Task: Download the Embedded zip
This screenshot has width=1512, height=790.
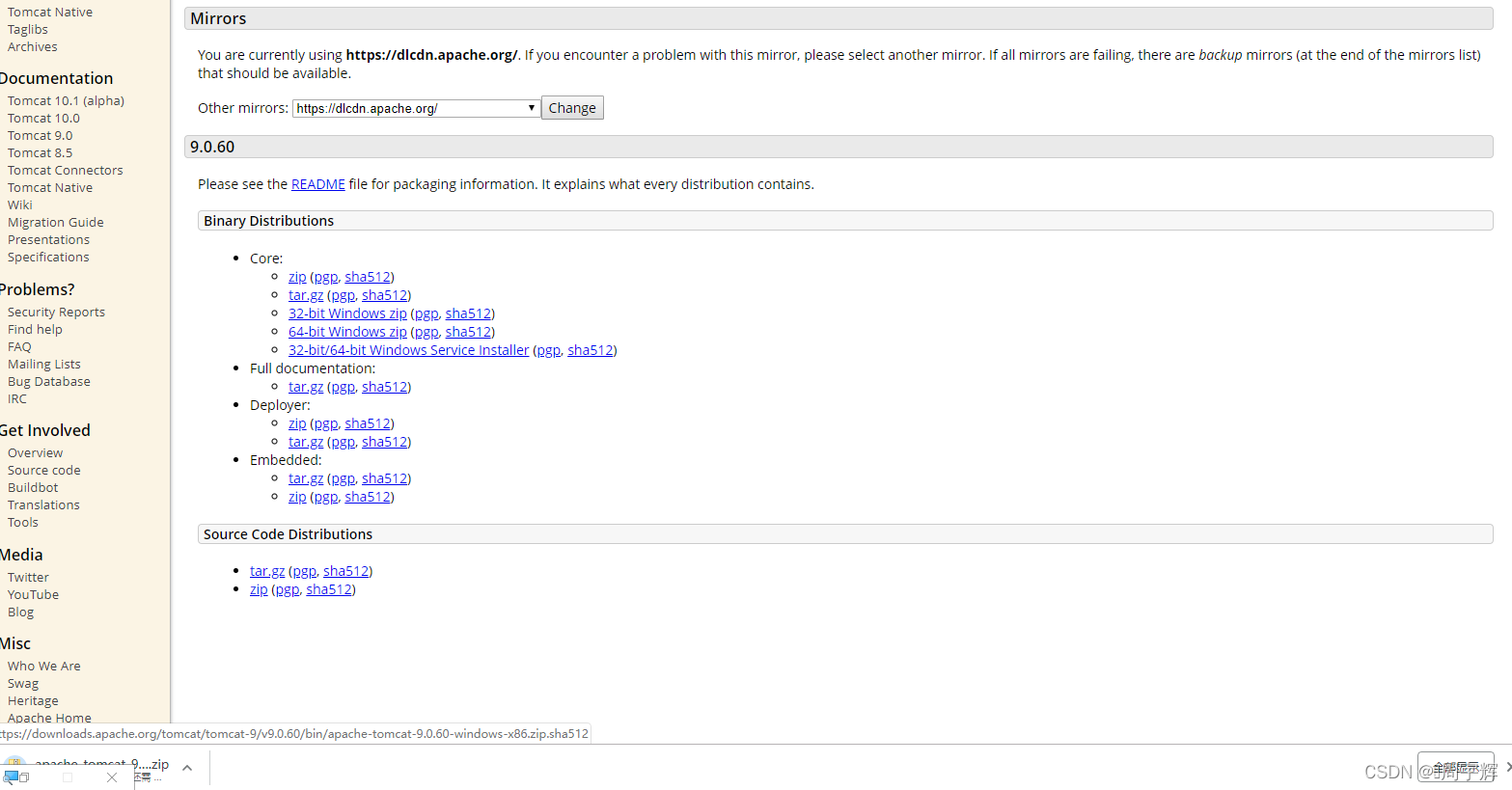Action: [297, 497]
